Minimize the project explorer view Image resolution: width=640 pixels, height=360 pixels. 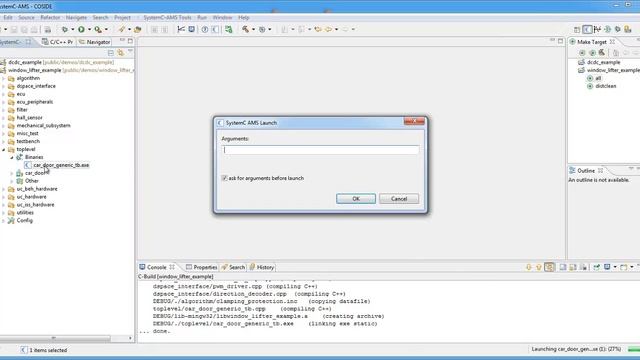point(122,41)
